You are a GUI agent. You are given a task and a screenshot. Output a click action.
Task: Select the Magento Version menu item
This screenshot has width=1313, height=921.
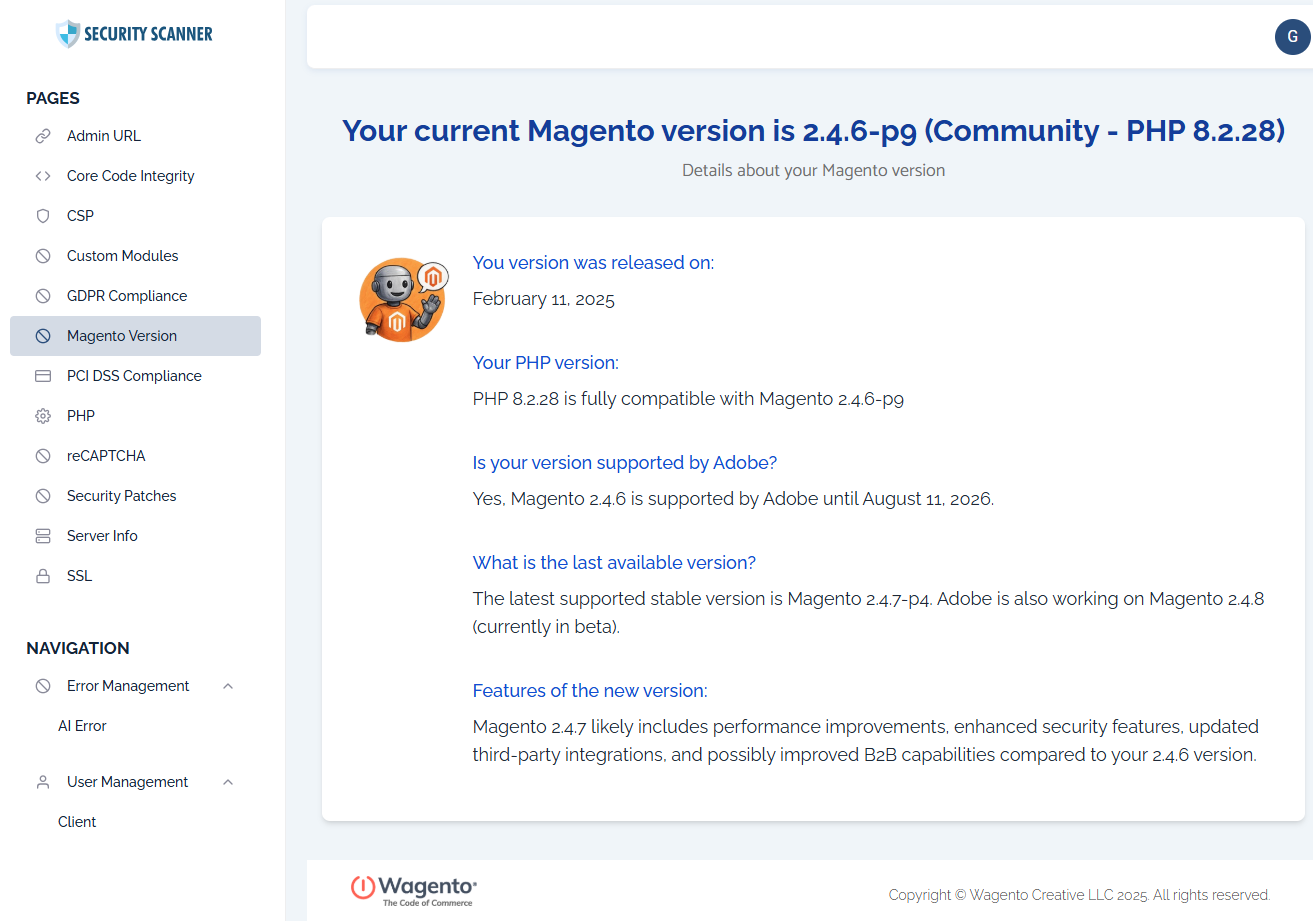(x=122, y=336)
